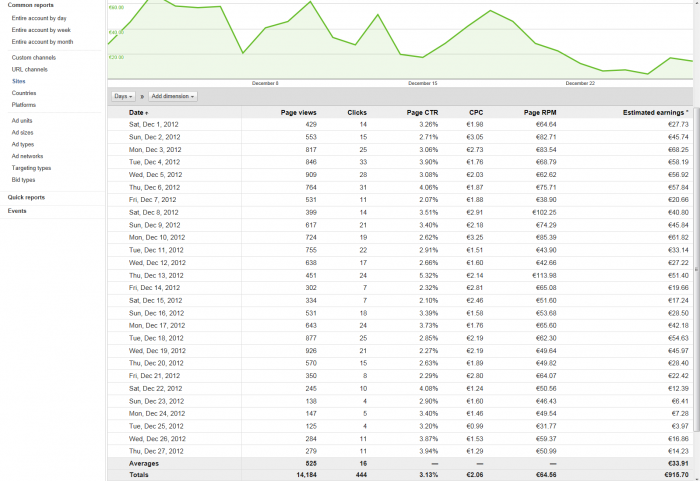Click the total page views 14,184
The width and height of the screenshot is (700, 481).
click(x=306, y=475)
